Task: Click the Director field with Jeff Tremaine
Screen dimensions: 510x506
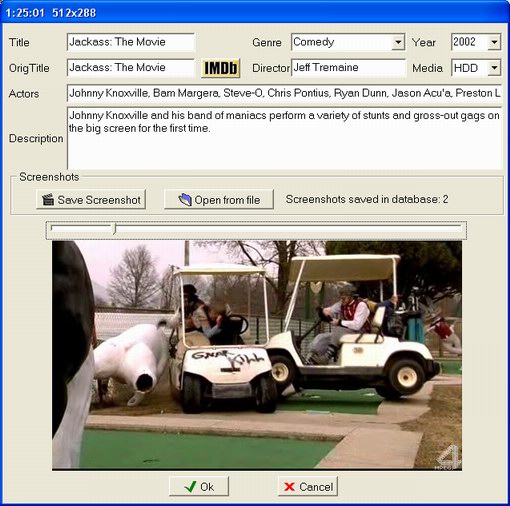Action: [x=348, y=68]
